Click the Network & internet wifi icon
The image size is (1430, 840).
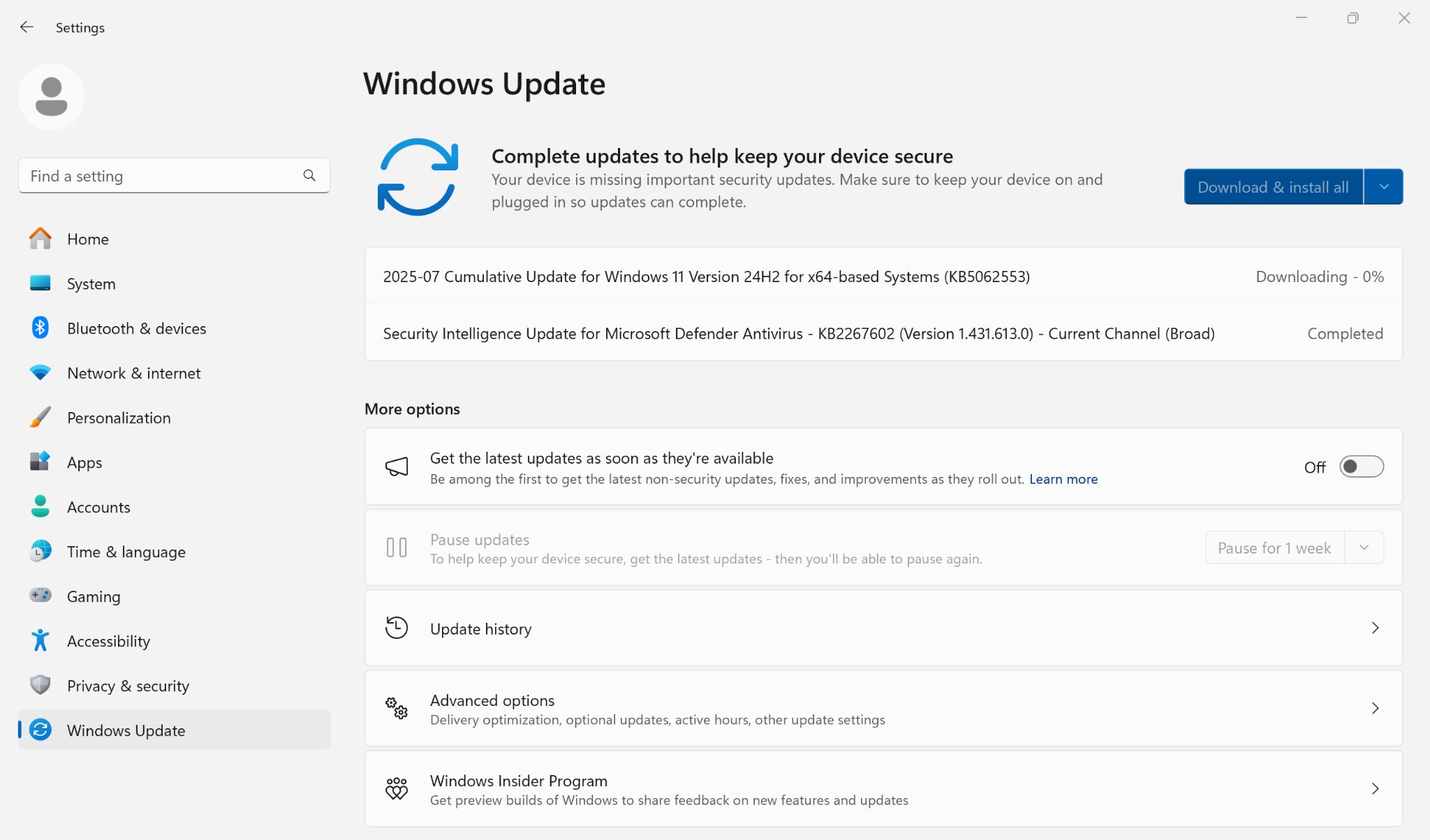pyautogui.click(x=40, y=373)
